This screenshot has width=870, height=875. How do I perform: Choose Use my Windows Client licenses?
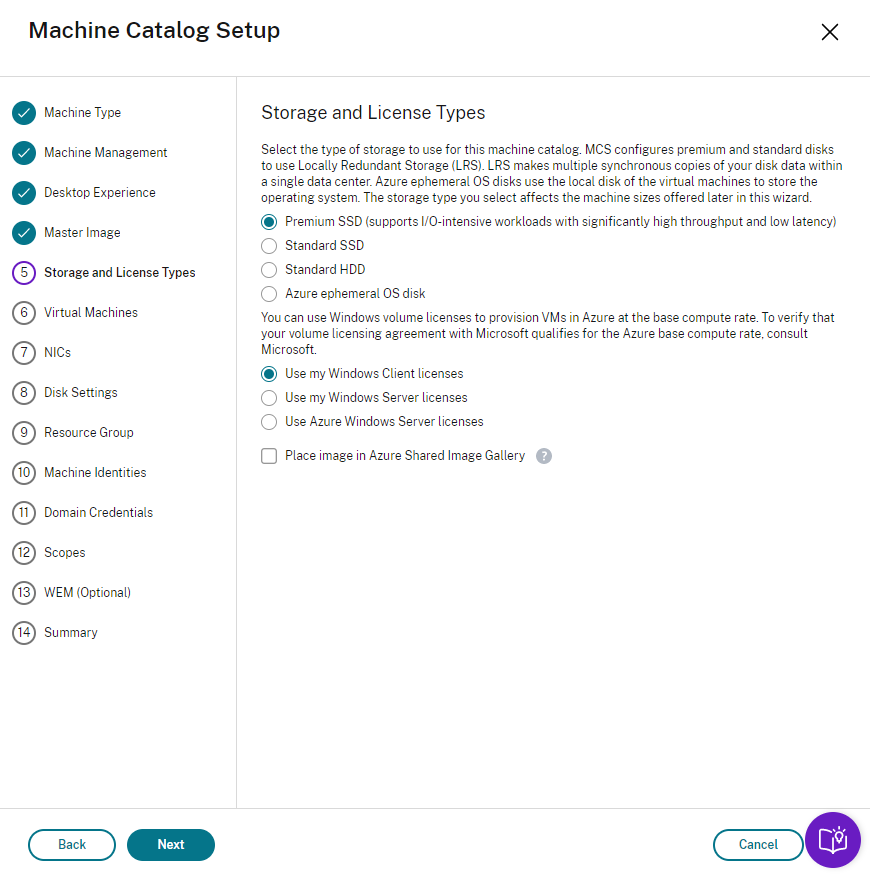269,374
